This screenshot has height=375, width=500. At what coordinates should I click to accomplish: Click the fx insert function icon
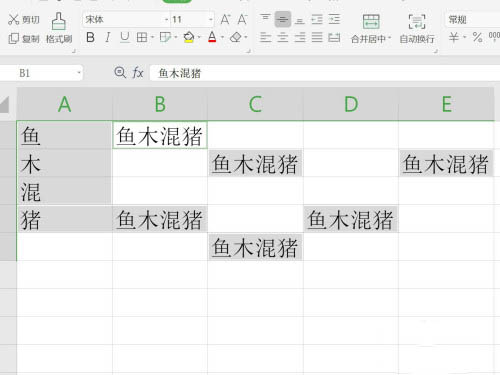point(138,72)
